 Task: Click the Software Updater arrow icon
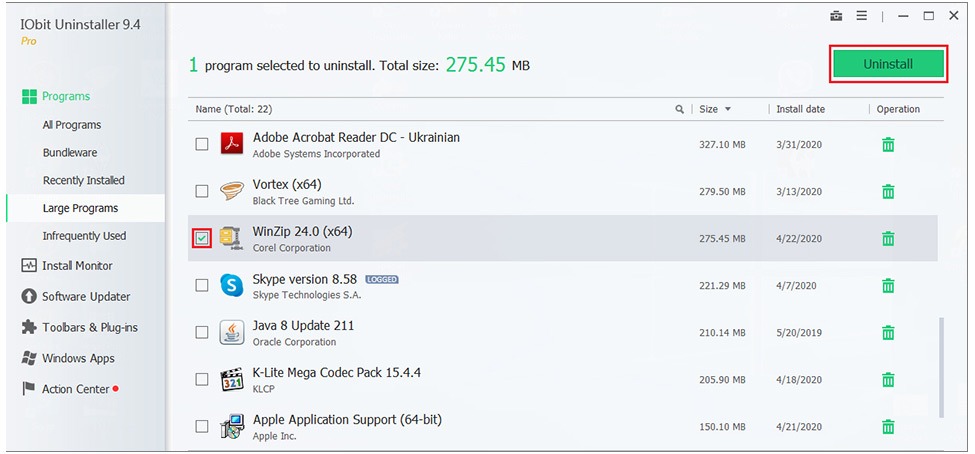pos(29,296)
